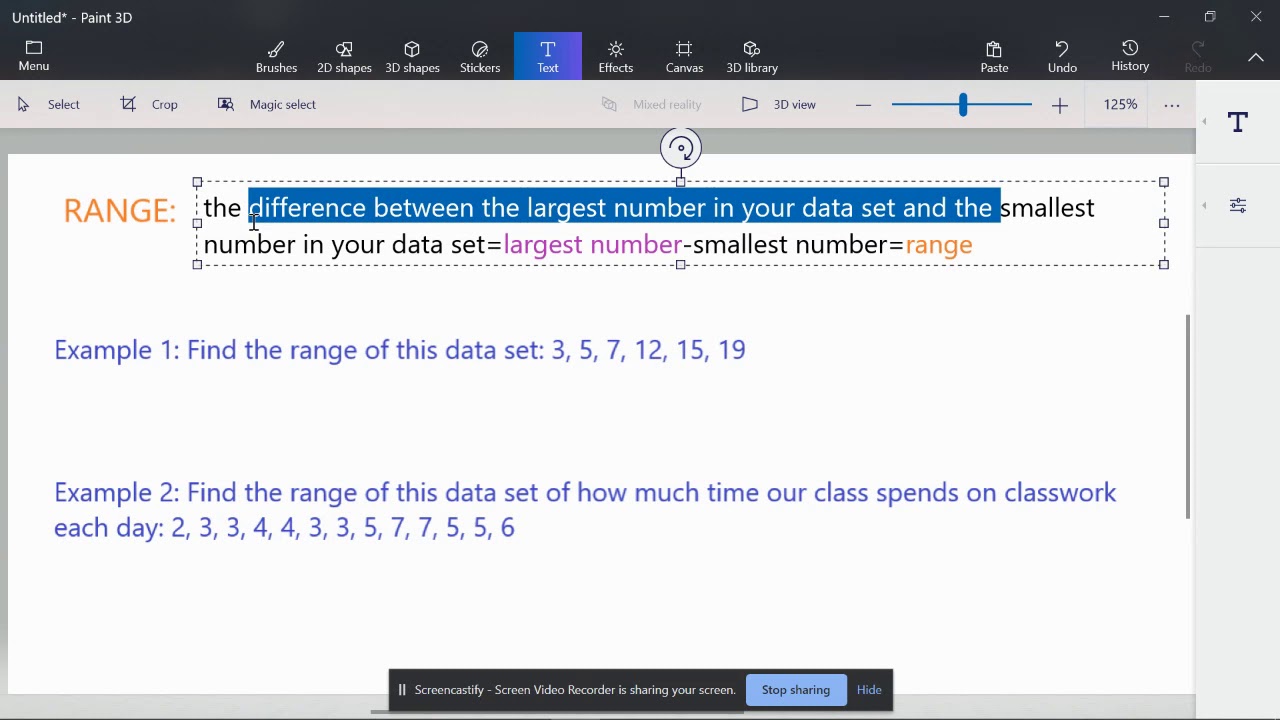1280x720 pixels.
Task: Click Stop sharing in Screencastify bar
Action: [x=796, y=690]
